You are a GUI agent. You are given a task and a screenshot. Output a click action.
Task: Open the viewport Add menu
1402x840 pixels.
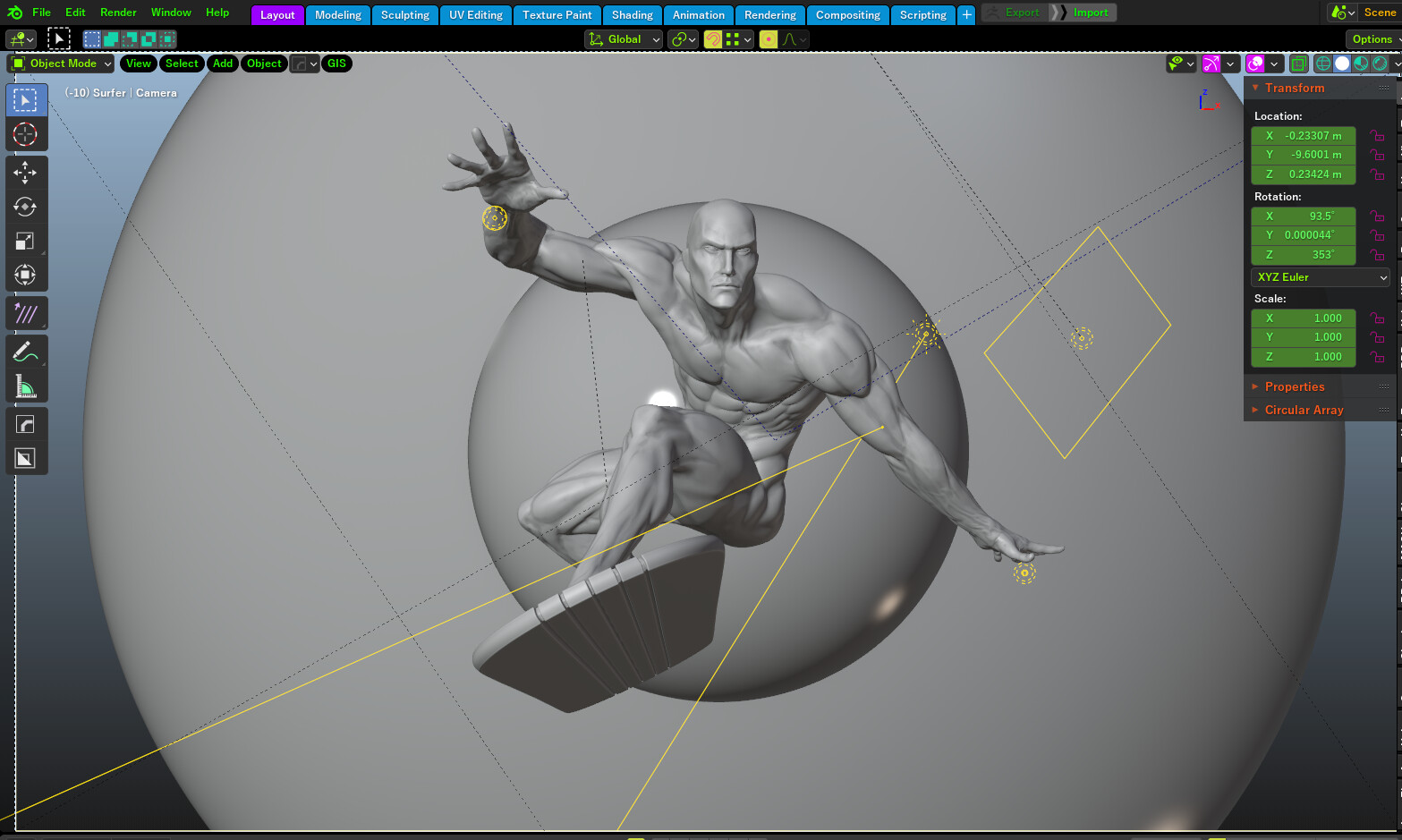click(x=223, y=64)
